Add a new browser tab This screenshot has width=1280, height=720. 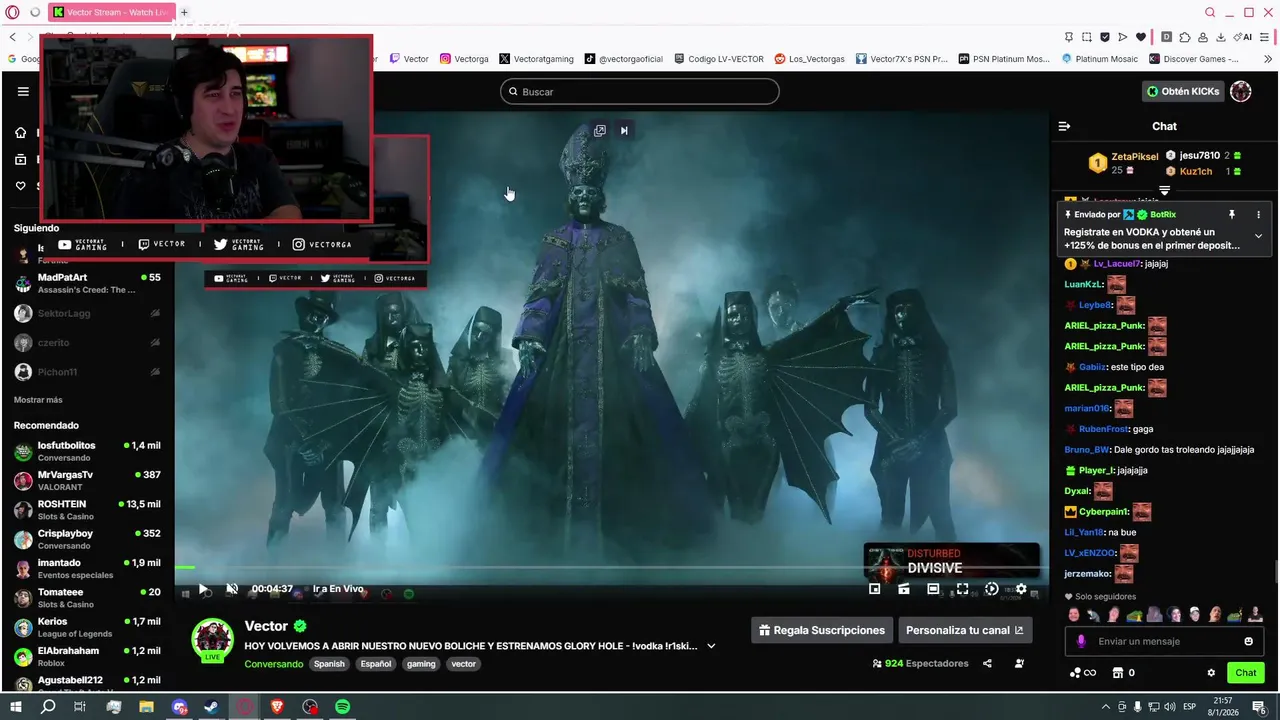184,12
